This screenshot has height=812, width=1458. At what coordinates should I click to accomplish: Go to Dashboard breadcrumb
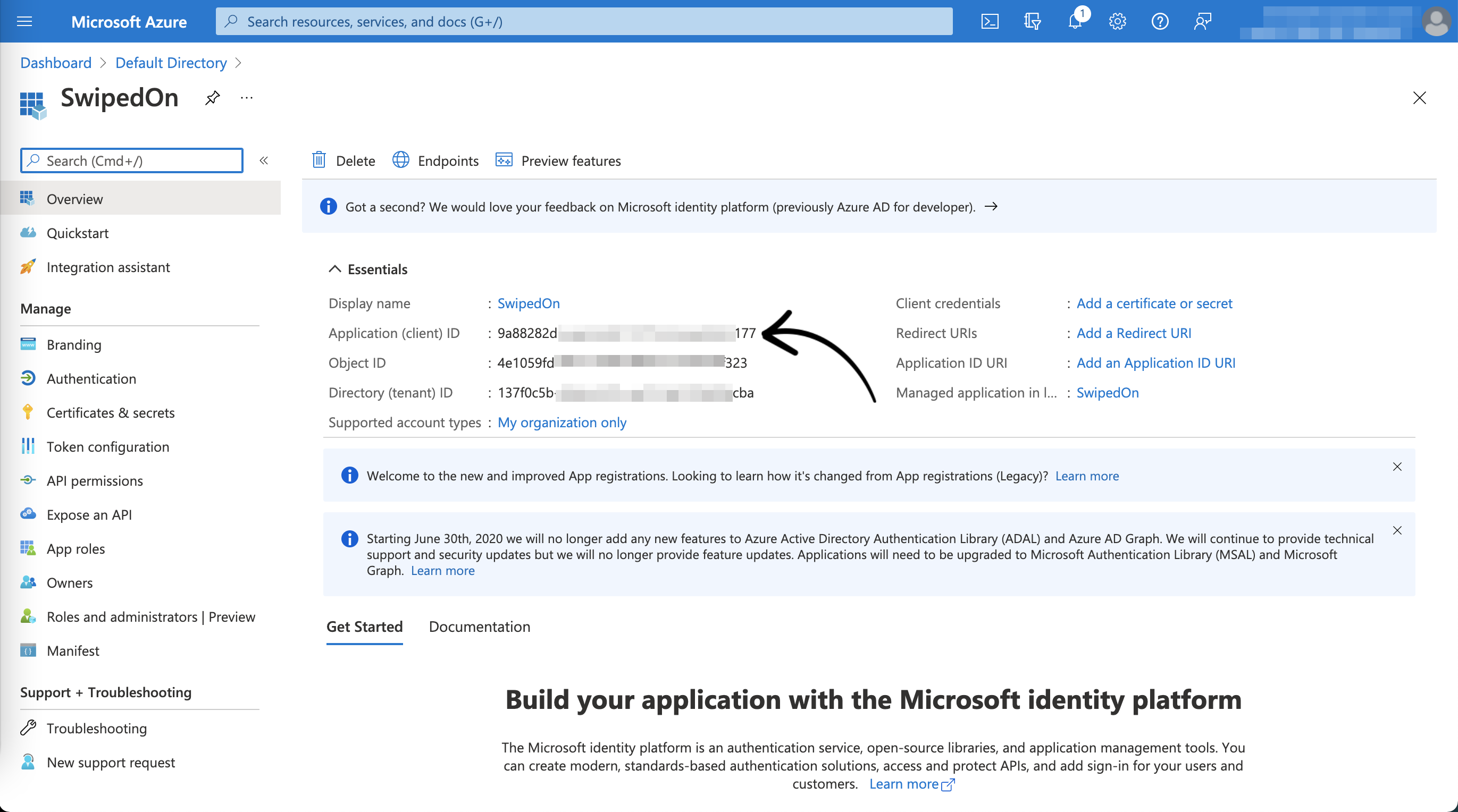pos(55,62)
